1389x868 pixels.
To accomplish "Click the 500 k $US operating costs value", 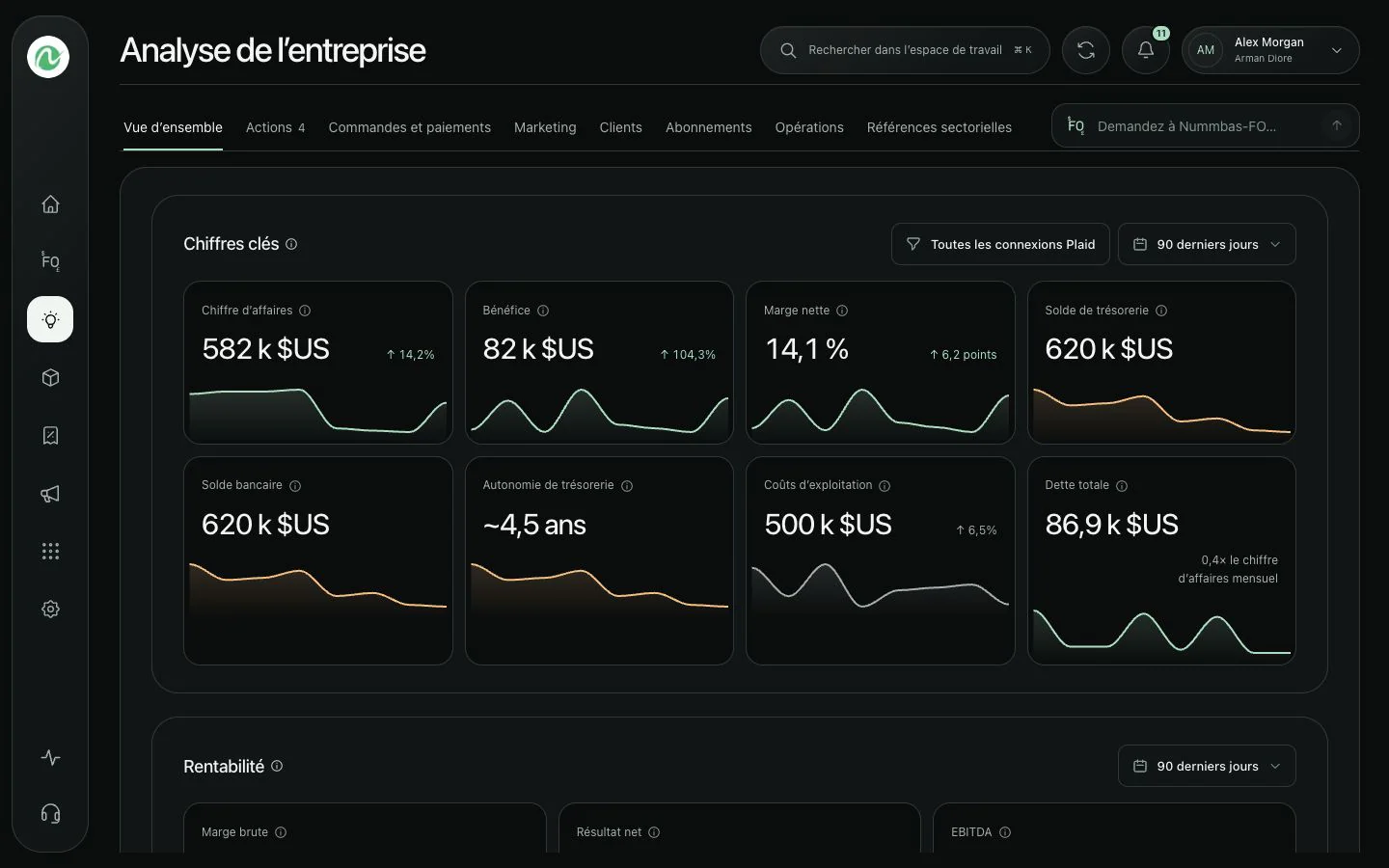I will (828, 525).
